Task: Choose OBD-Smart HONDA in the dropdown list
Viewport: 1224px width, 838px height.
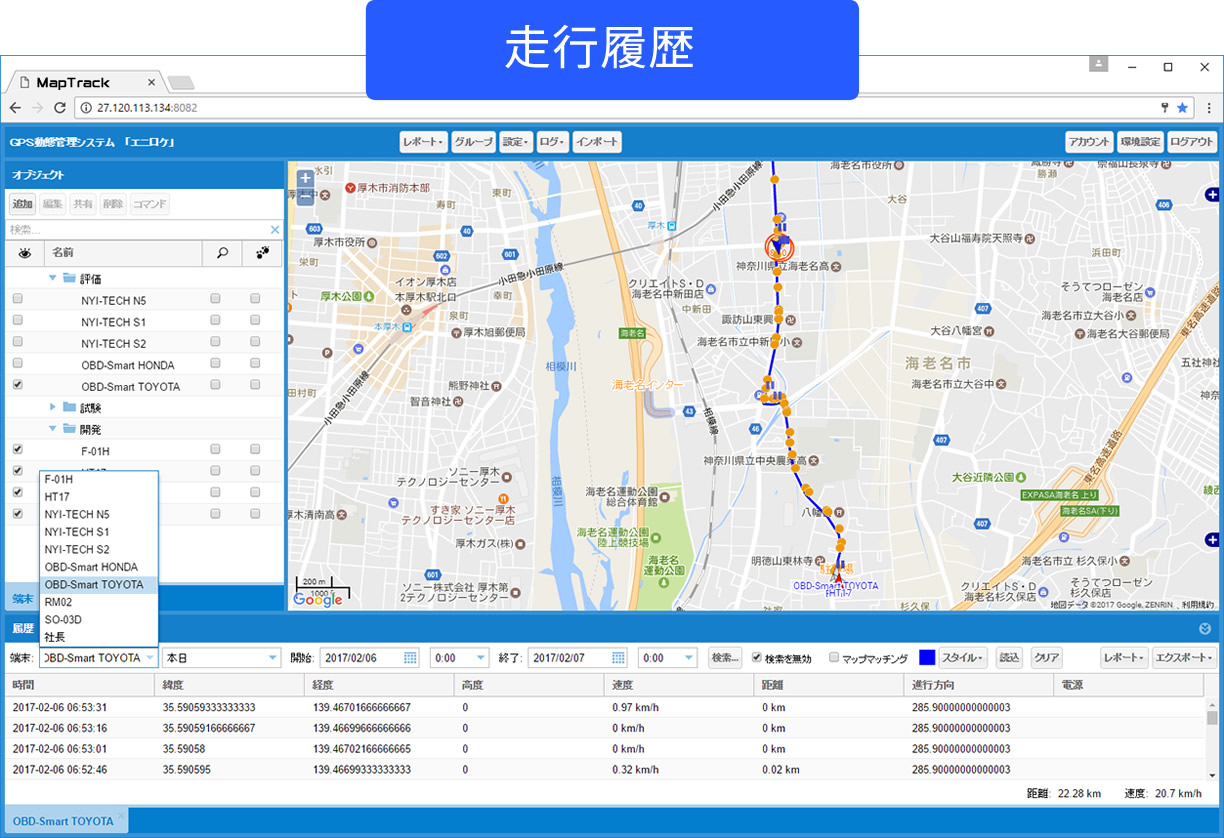Action: pyautogui.click(x=99, y=567)
